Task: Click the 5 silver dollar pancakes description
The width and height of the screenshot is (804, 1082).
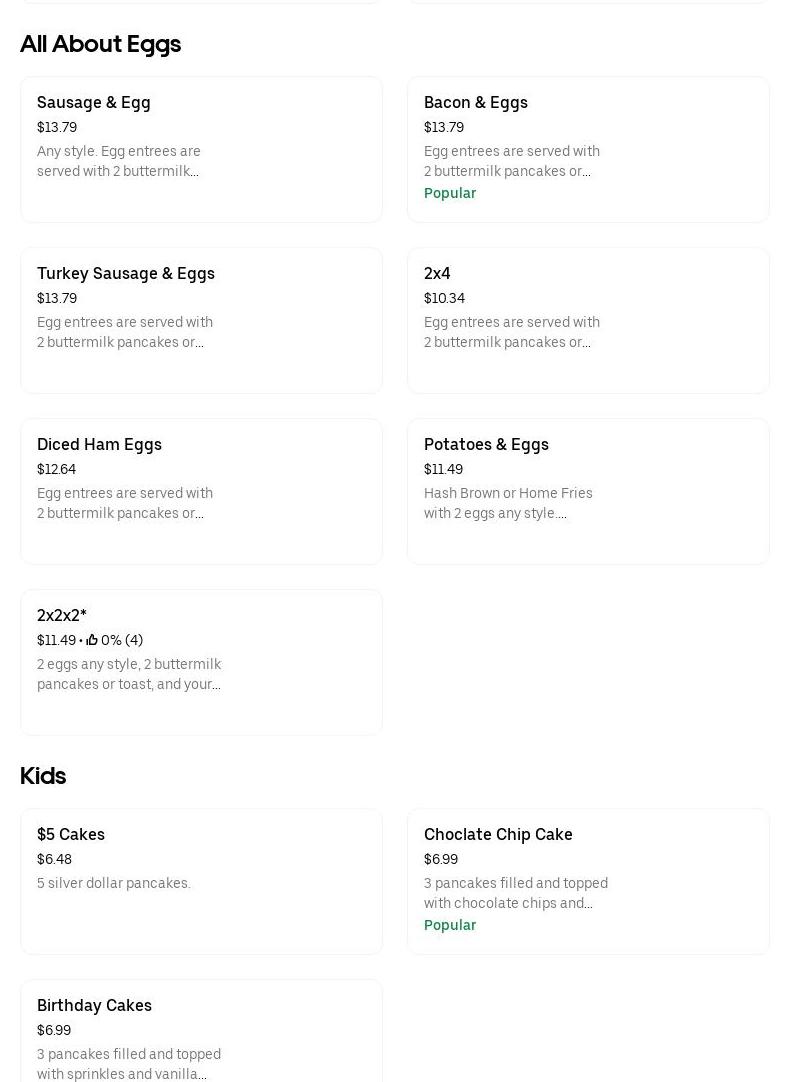Action: (114, 883)
